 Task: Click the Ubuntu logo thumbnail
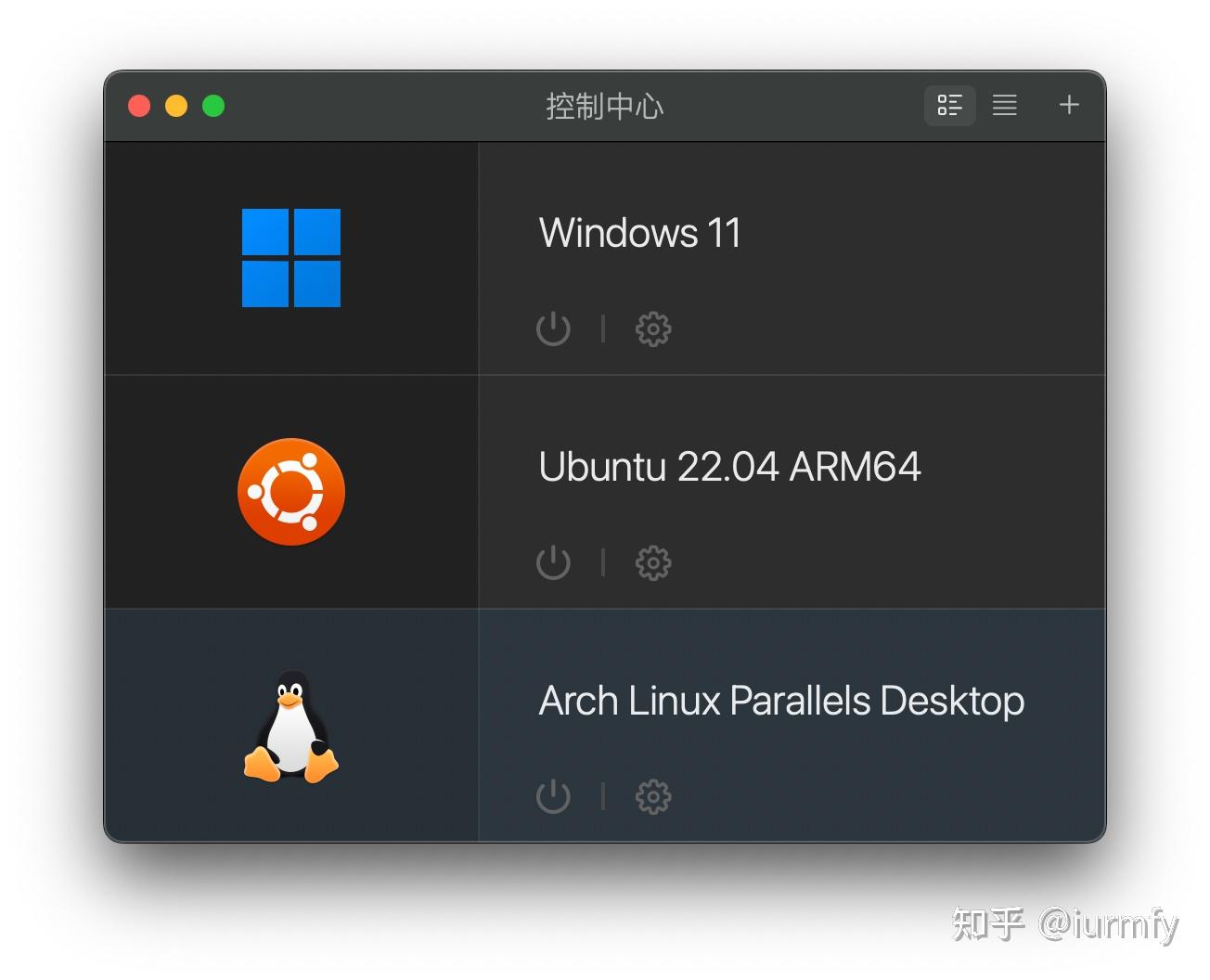point(290,491)
